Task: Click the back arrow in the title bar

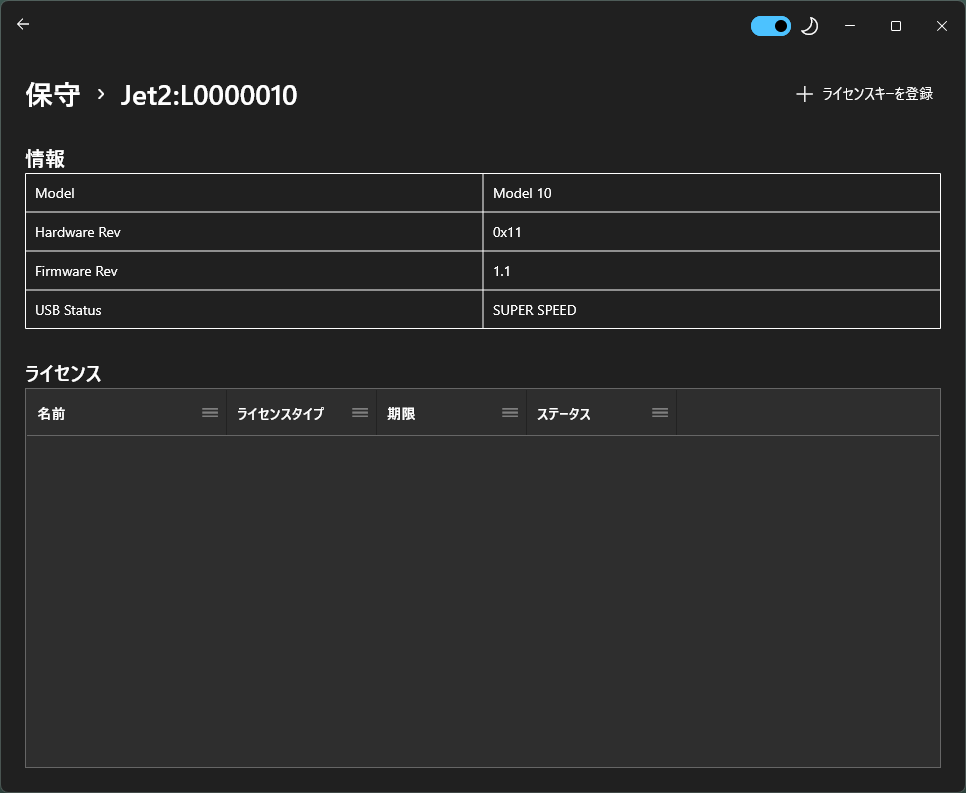Action: click(x=23, y=25)
